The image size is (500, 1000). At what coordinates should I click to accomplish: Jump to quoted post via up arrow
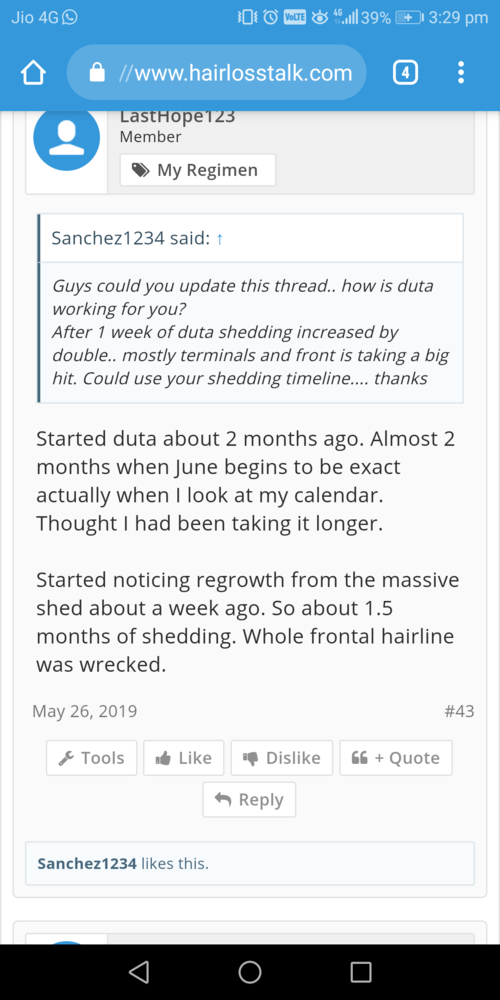click(219, 239)
